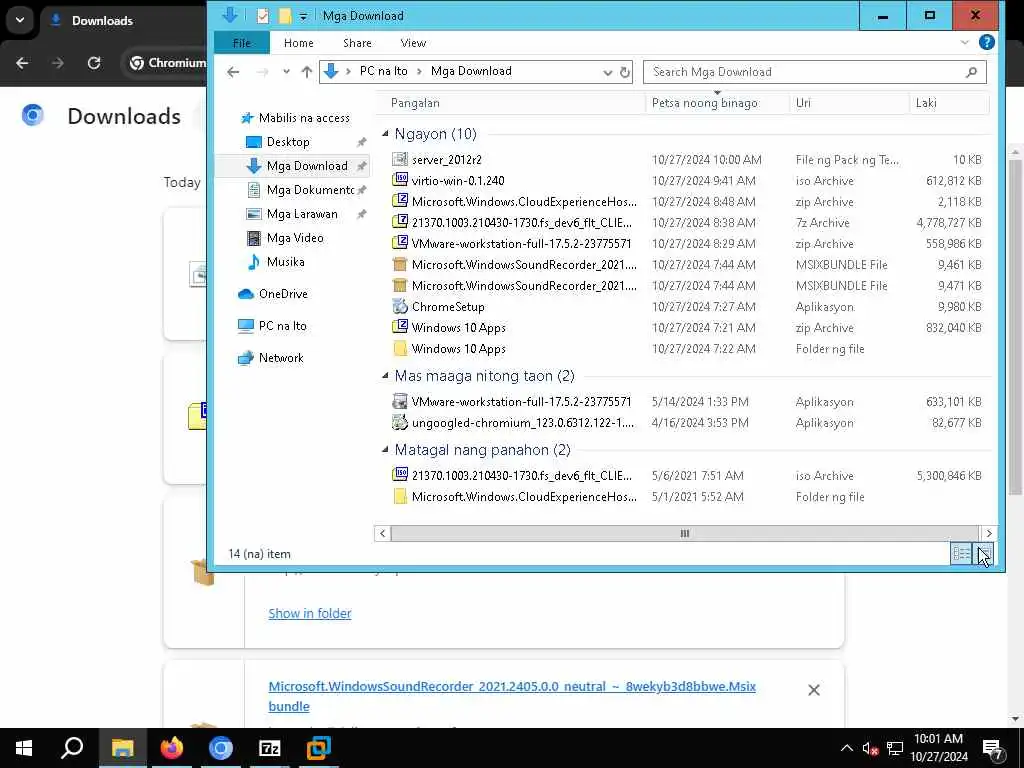
Task: Open the taskbar notification center
Action: click(993, 748)
